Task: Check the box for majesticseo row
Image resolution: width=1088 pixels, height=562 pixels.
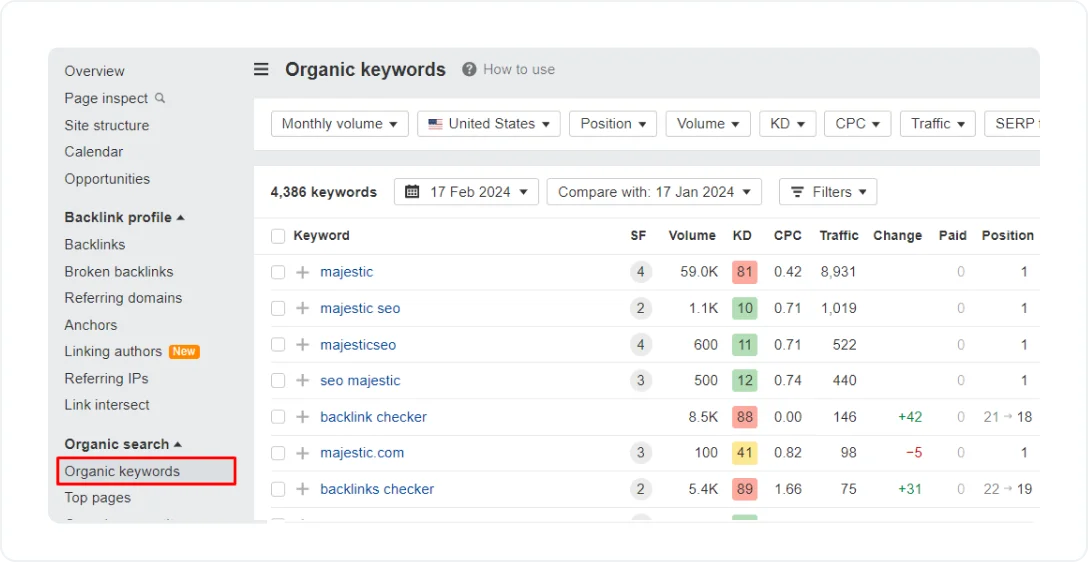Action: pos(278,345)
